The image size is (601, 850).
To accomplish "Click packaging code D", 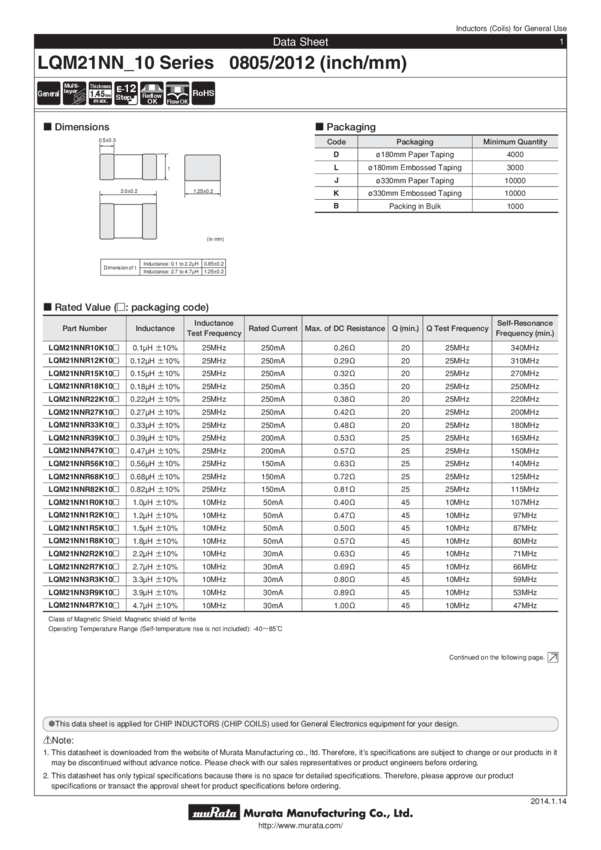I will pos(336,154).
